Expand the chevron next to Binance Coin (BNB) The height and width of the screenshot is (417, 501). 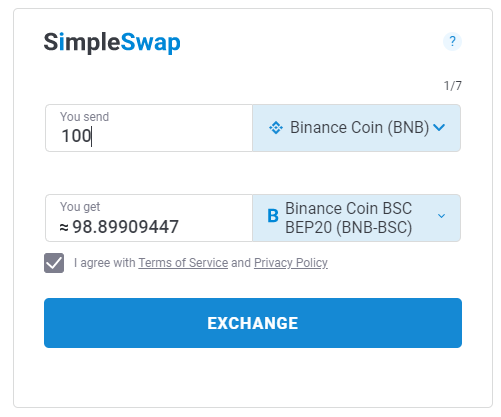[x=439, y=127]
